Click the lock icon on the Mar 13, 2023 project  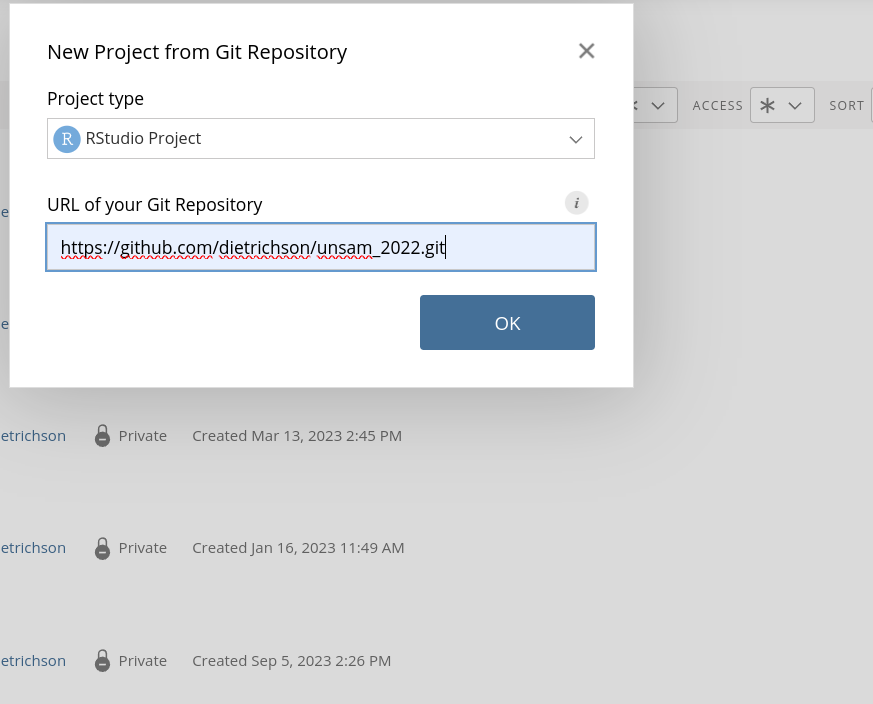click(102, 436)
